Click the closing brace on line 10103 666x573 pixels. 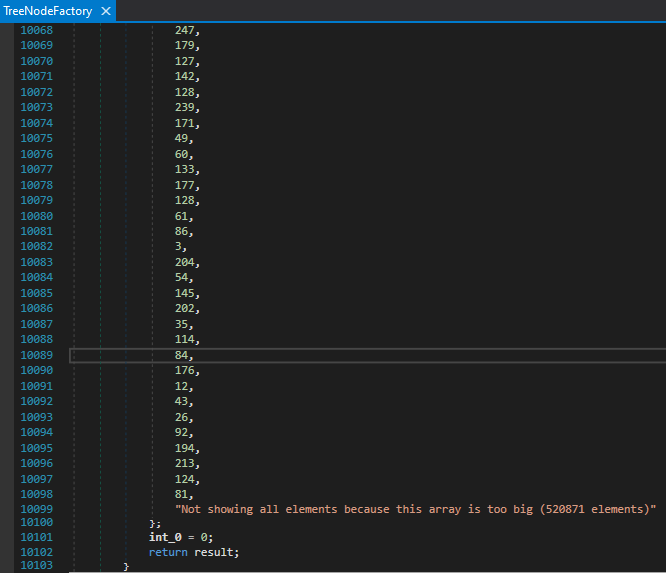[126, 566]
